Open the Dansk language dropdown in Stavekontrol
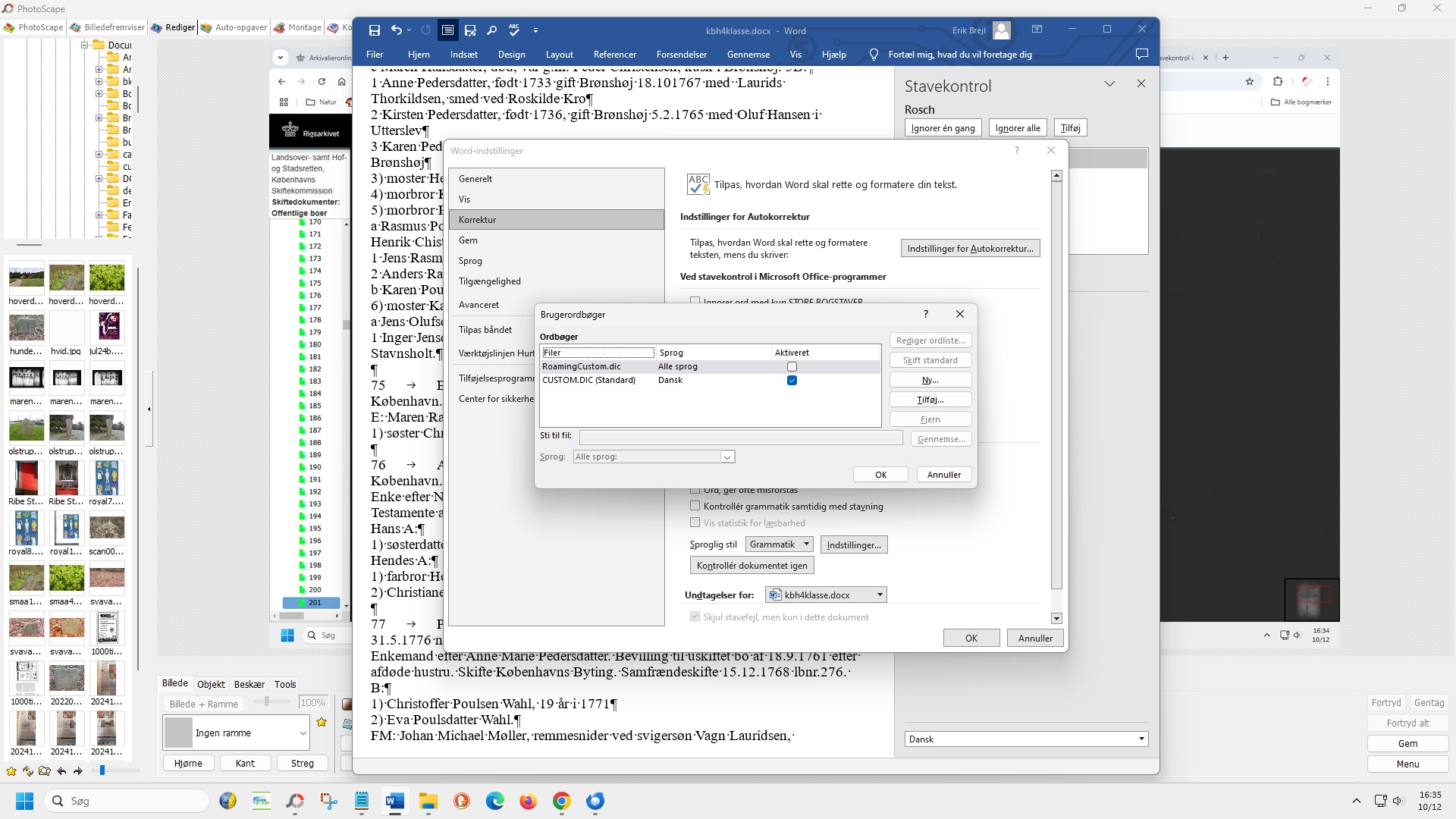This screenshot has height=819, width=1456. coord(1026,739)
